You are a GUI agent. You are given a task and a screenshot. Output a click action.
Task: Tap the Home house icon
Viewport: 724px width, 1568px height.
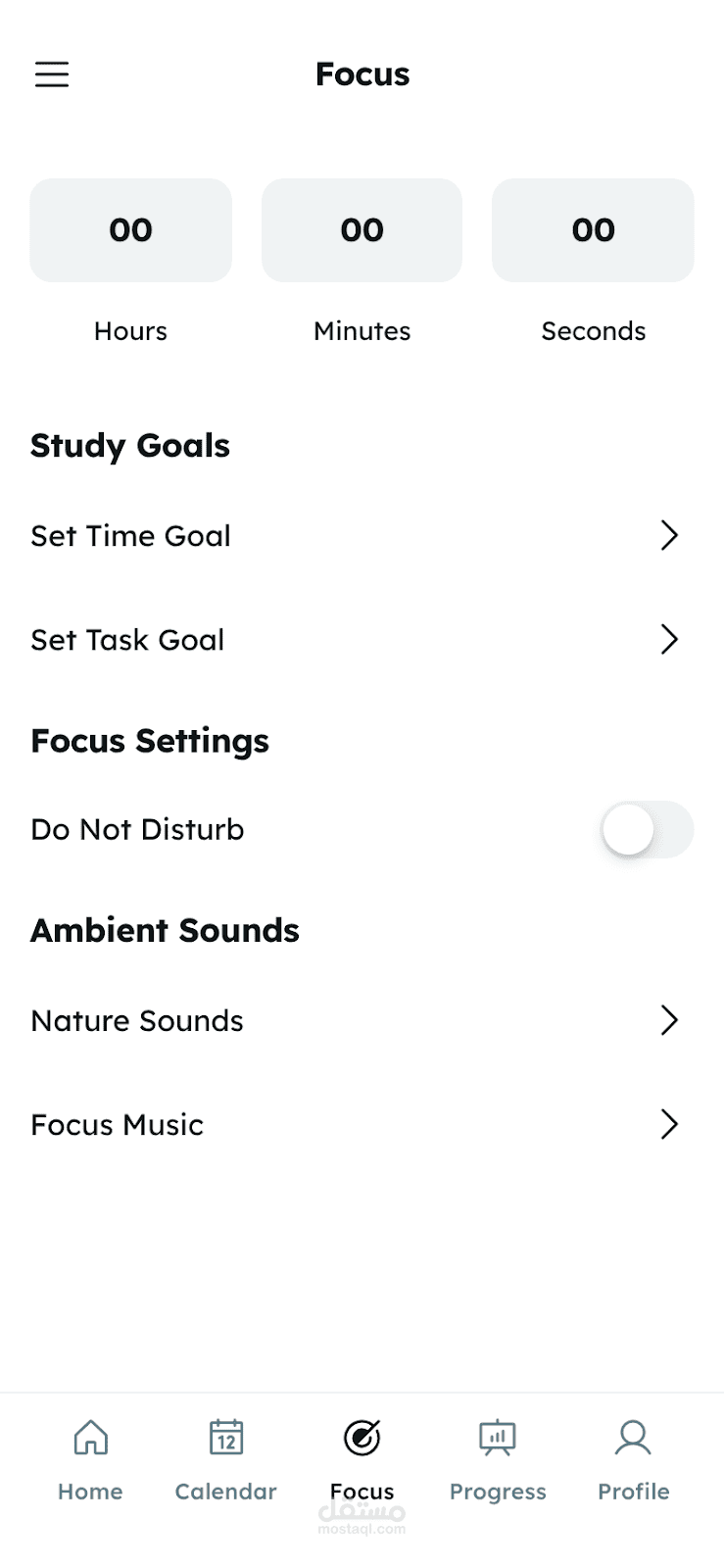click(x=91, y=1438)
